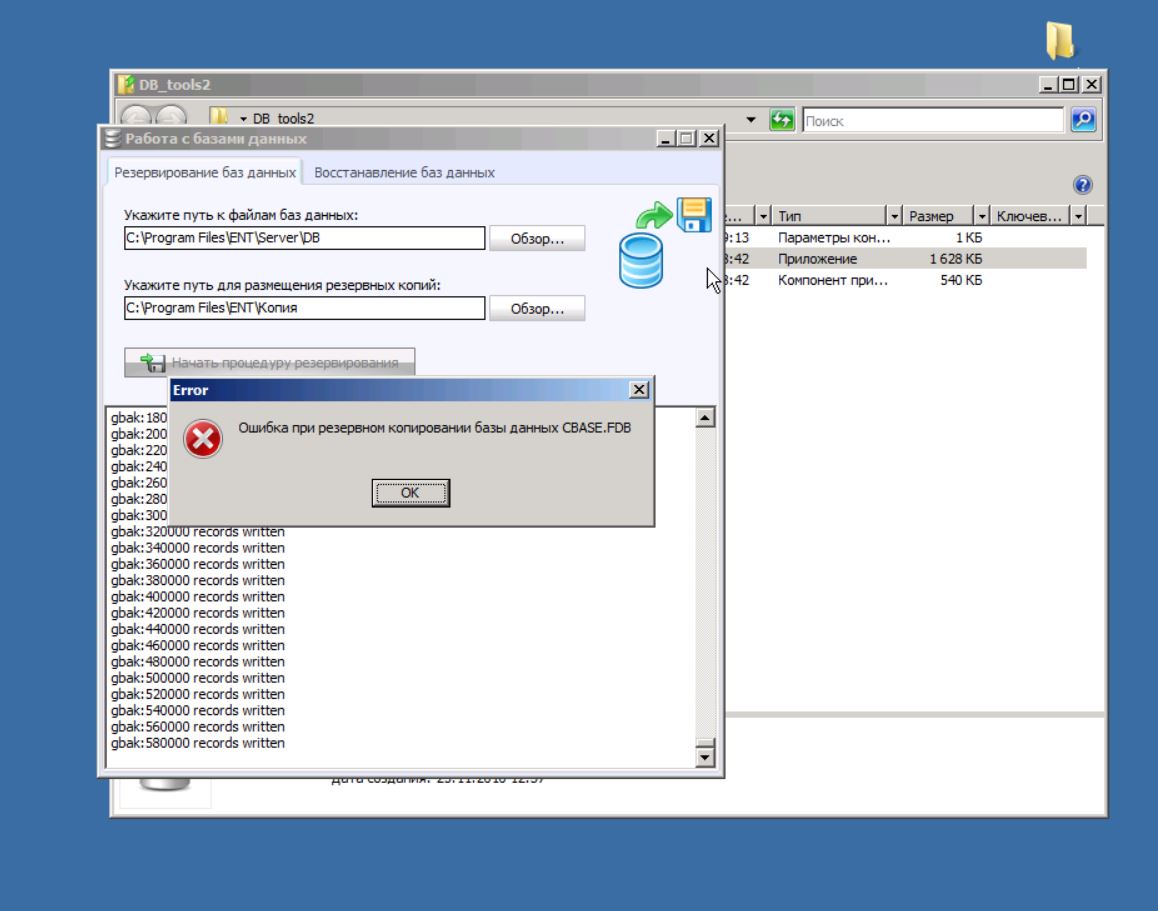Click the log line 'gbak:320000 records written'
This screenshot has height=911, width=1158.
pyautogui.click(x=198, y=532)
